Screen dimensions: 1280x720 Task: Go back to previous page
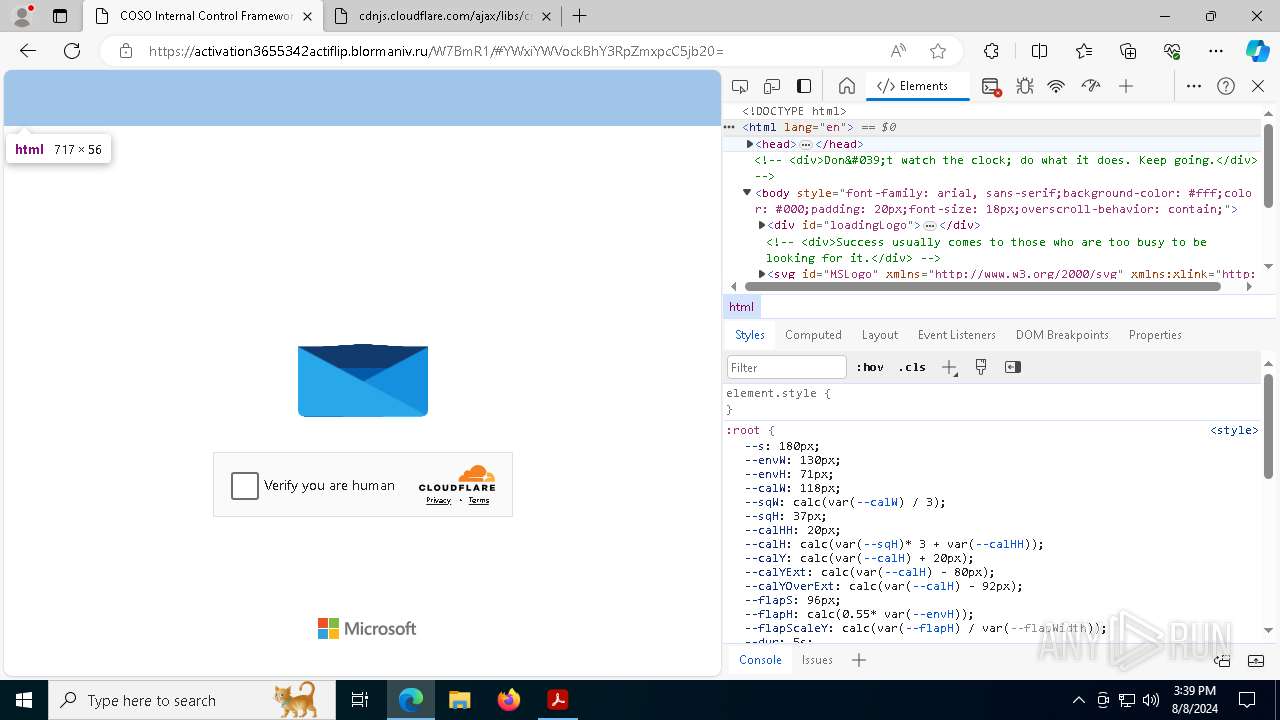pyautogui.click(x=28, y=51)
